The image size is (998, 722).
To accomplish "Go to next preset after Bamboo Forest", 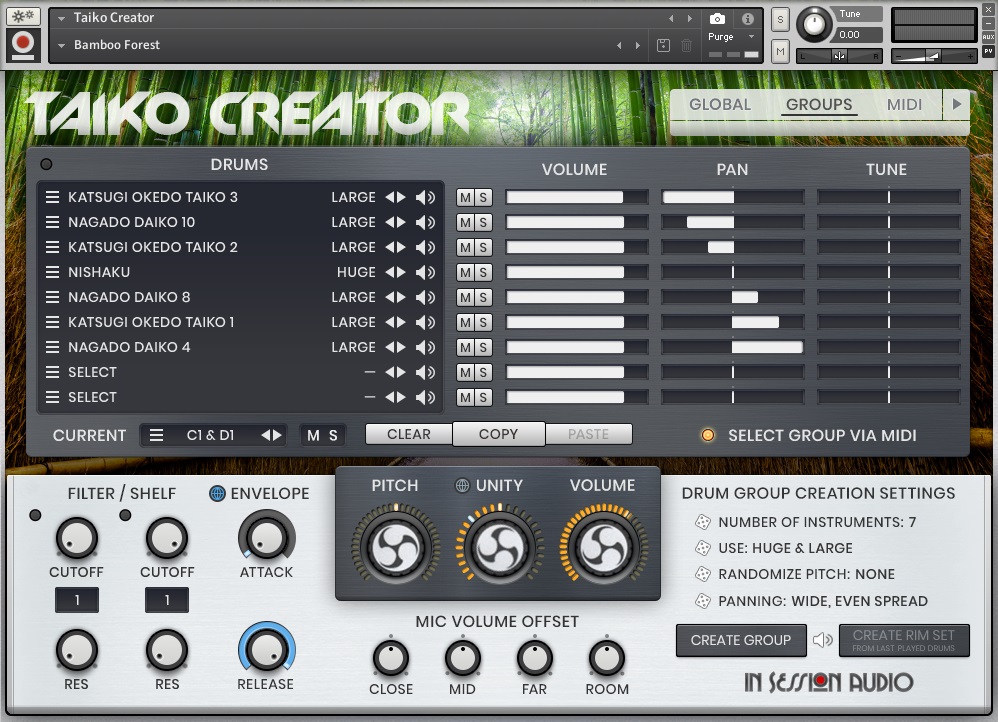I will pyautogui.click(x=638, y=45).
